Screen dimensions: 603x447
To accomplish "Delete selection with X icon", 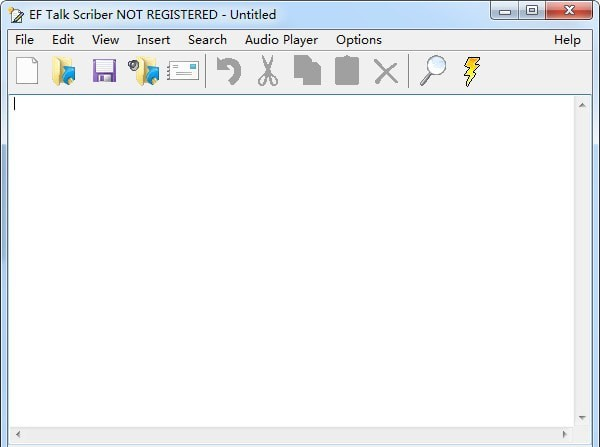I will point(386,73).
